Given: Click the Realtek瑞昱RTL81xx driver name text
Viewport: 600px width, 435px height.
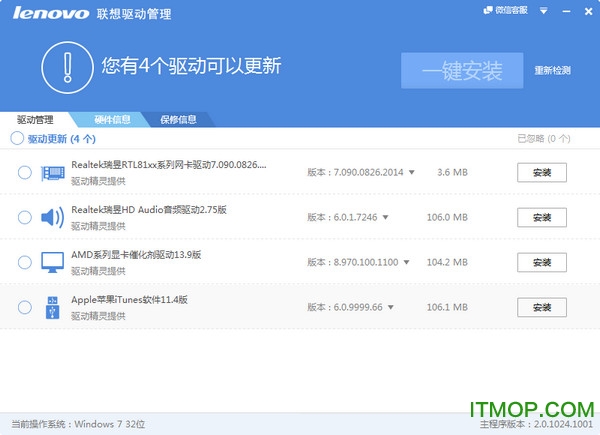Looking at the screenshot, I should pos(169,165).
